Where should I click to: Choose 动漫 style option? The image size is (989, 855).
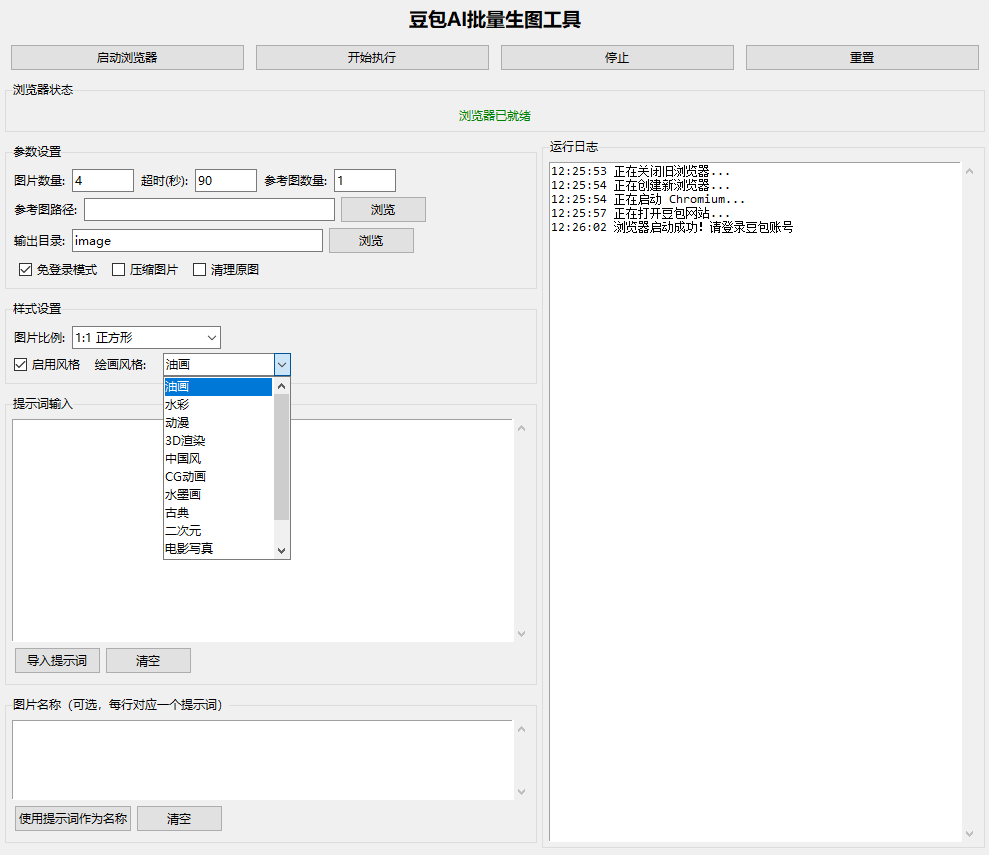coord(218,422)
